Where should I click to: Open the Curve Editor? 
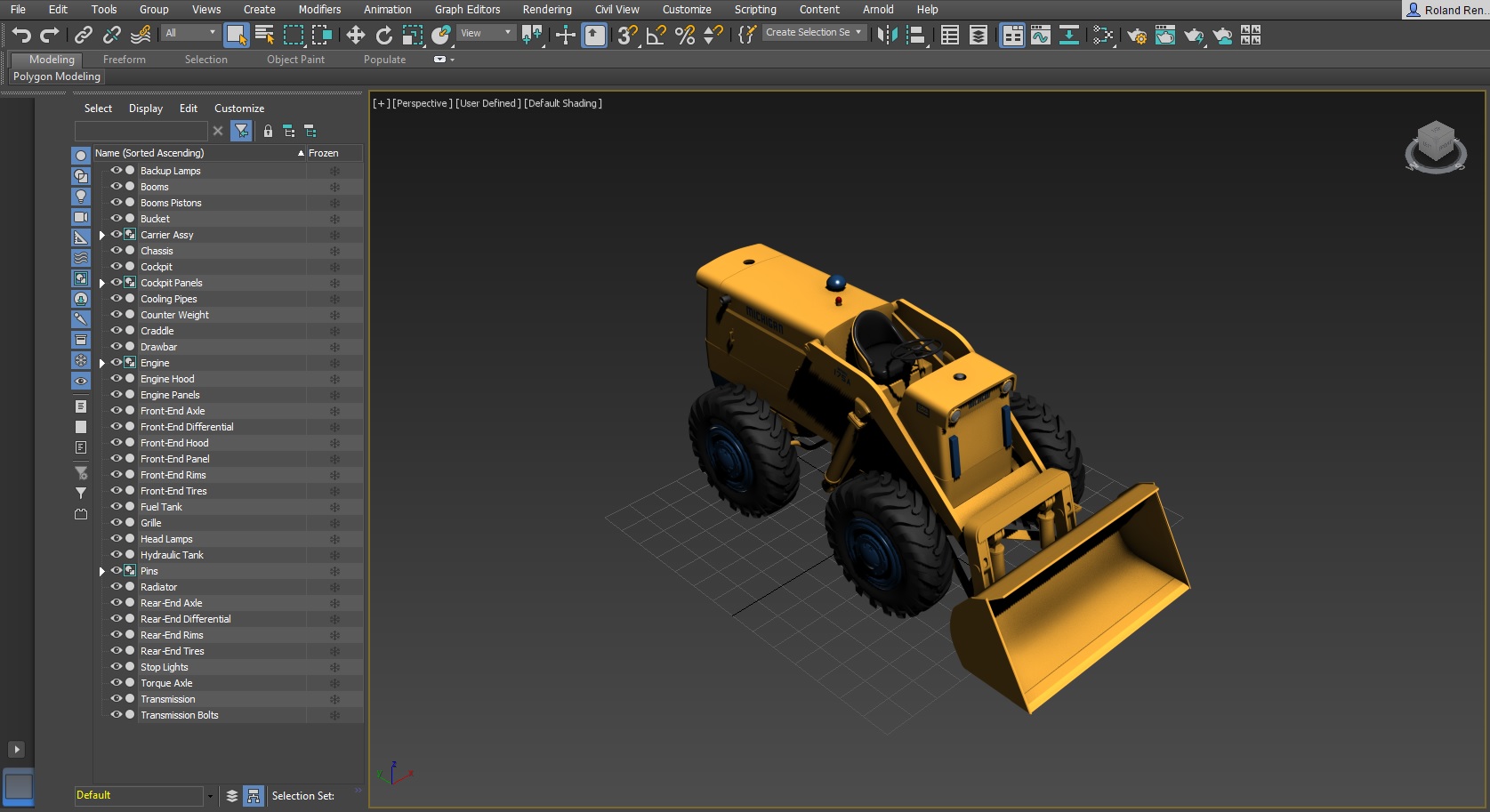click(1040, 35)
